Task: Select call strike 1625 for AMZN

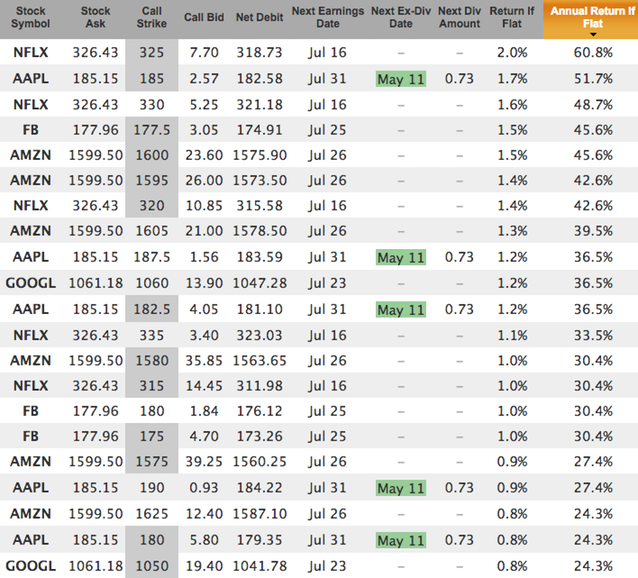Action: [x=152, y=514]
